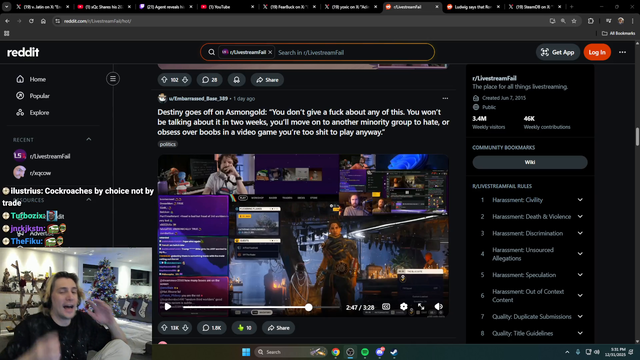This screenshot has height=360, width=640.
Task: Open Popular in the sidebar
Action: [x=39, y=96]
